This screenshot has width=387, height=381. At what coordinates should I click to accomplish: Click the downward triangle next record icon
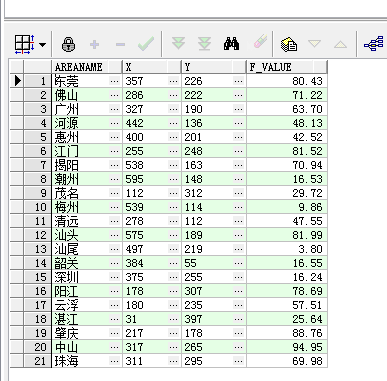tap(314, 44)
